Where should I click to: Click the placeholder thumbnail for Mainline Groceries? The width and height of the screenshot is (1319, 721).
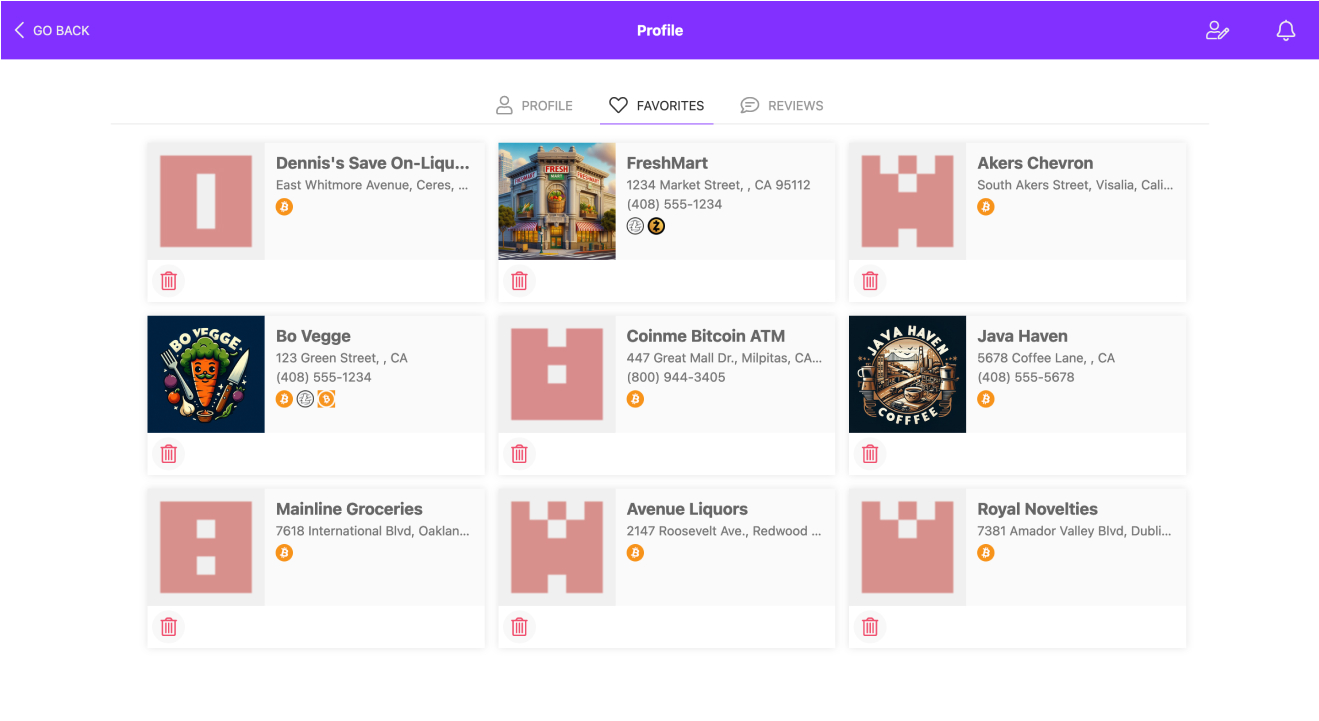tap(206, 547)
